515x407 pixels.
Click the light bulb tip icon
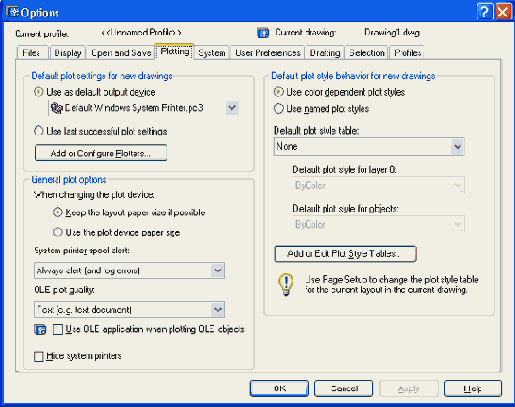point(286,284)
